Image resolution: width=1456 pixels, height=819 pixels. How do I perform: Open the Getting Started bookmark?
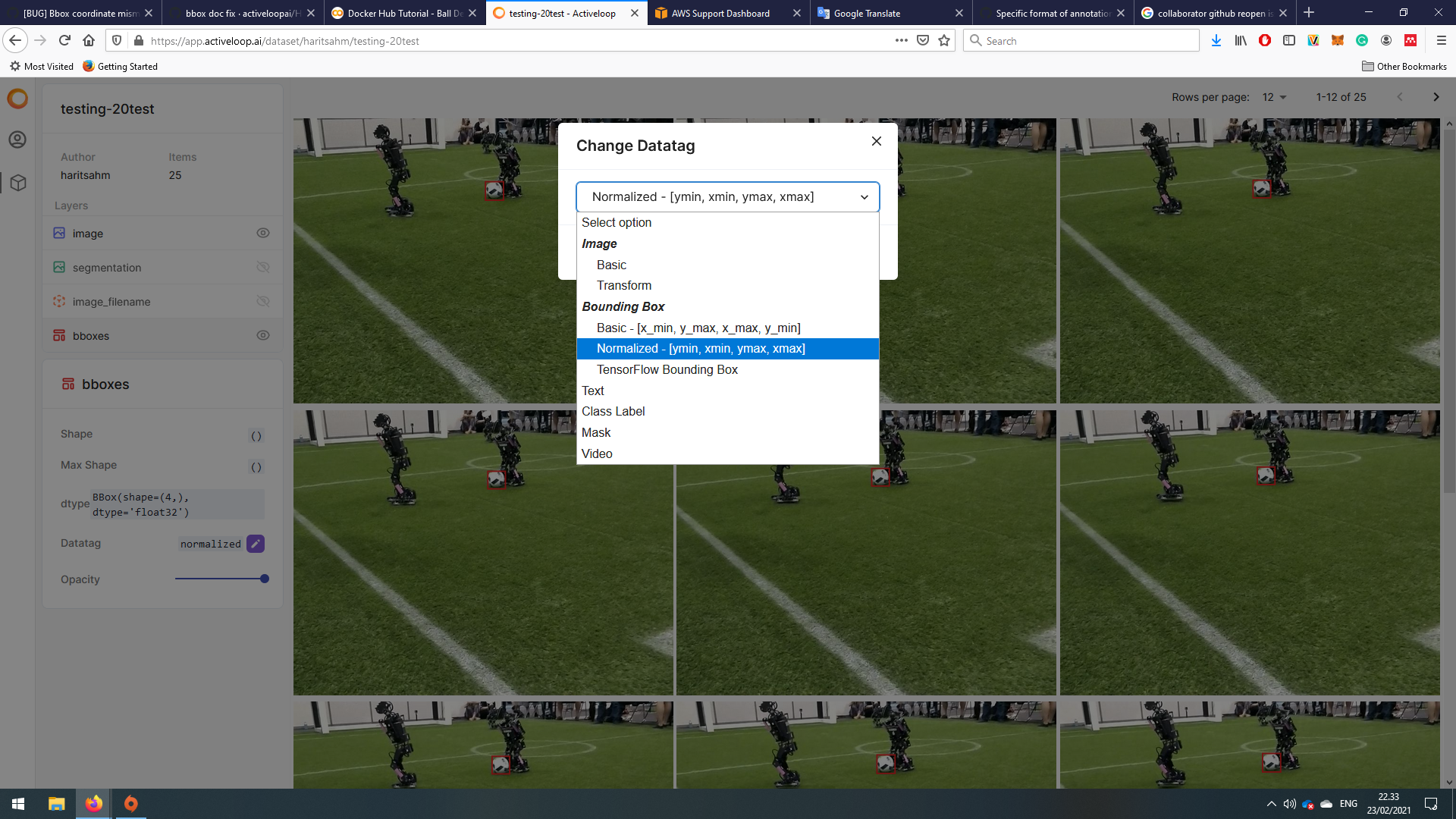(120, 66)
